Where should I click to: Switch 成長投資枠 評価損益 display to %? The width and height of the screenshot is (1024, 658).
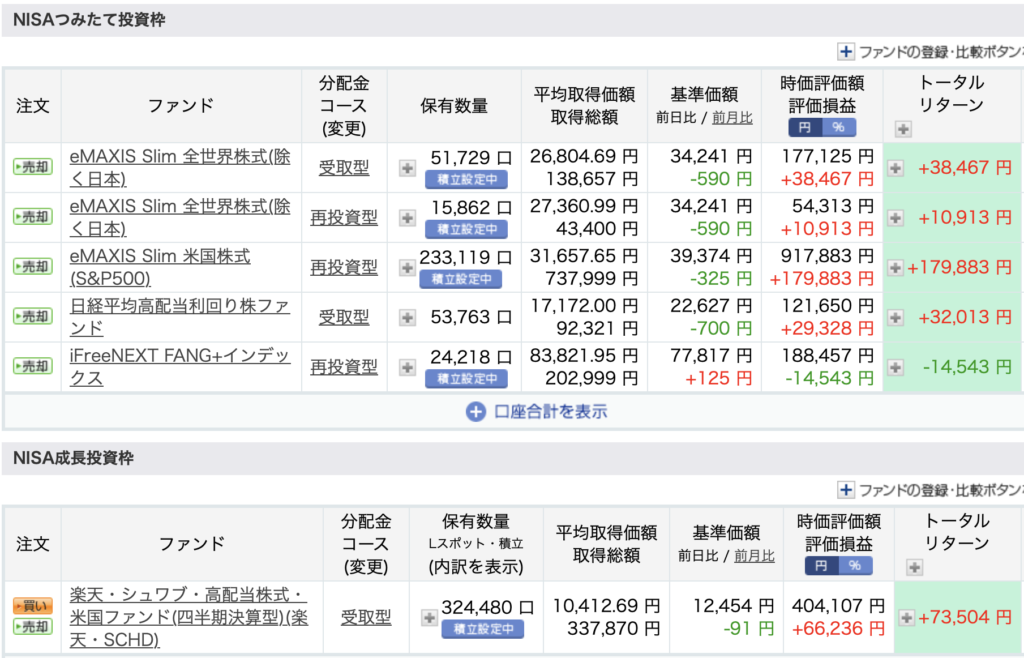coord(856,565)
